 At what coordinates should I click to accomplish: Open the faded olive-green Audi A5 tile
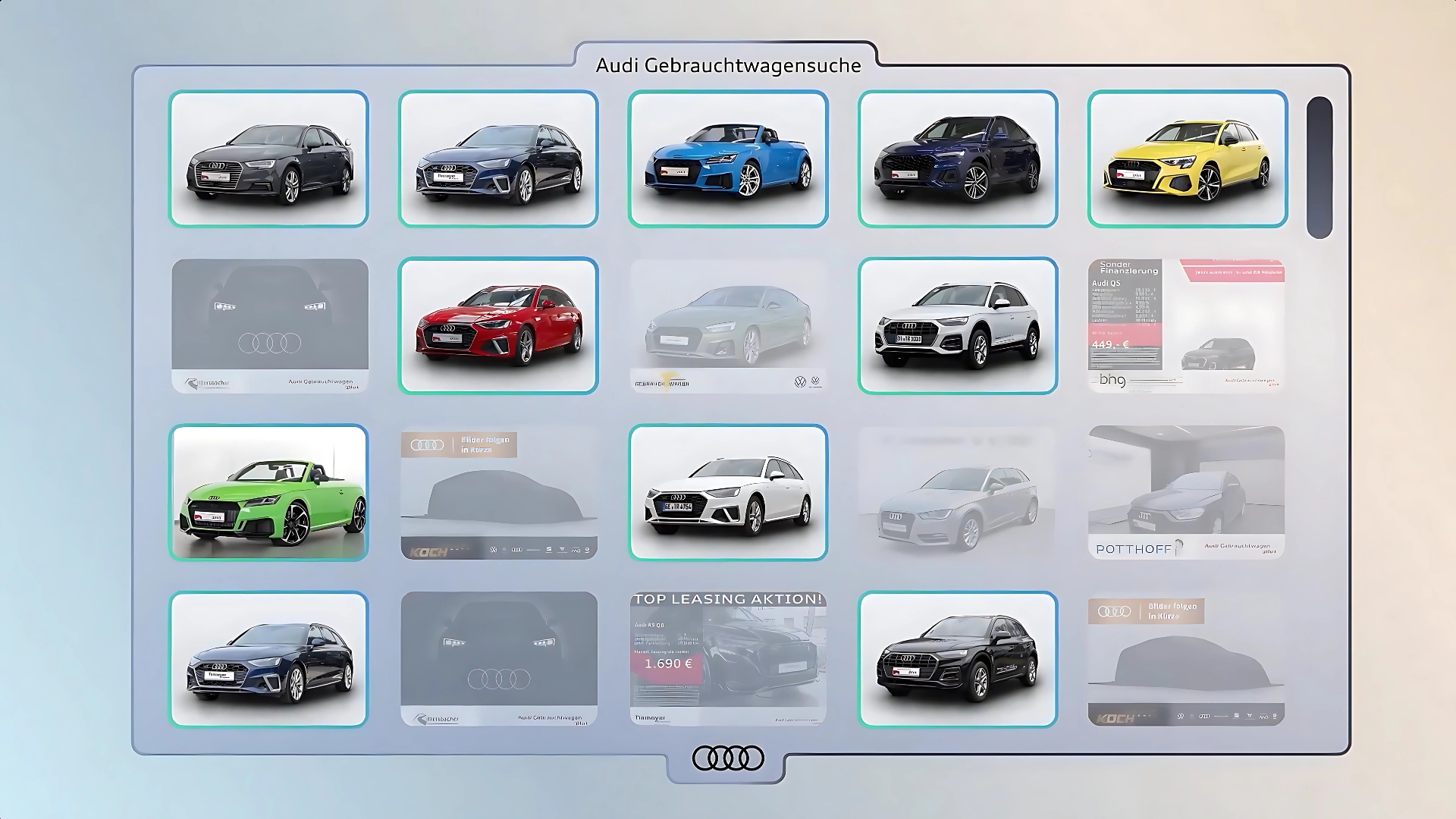[x=728, y=325]
